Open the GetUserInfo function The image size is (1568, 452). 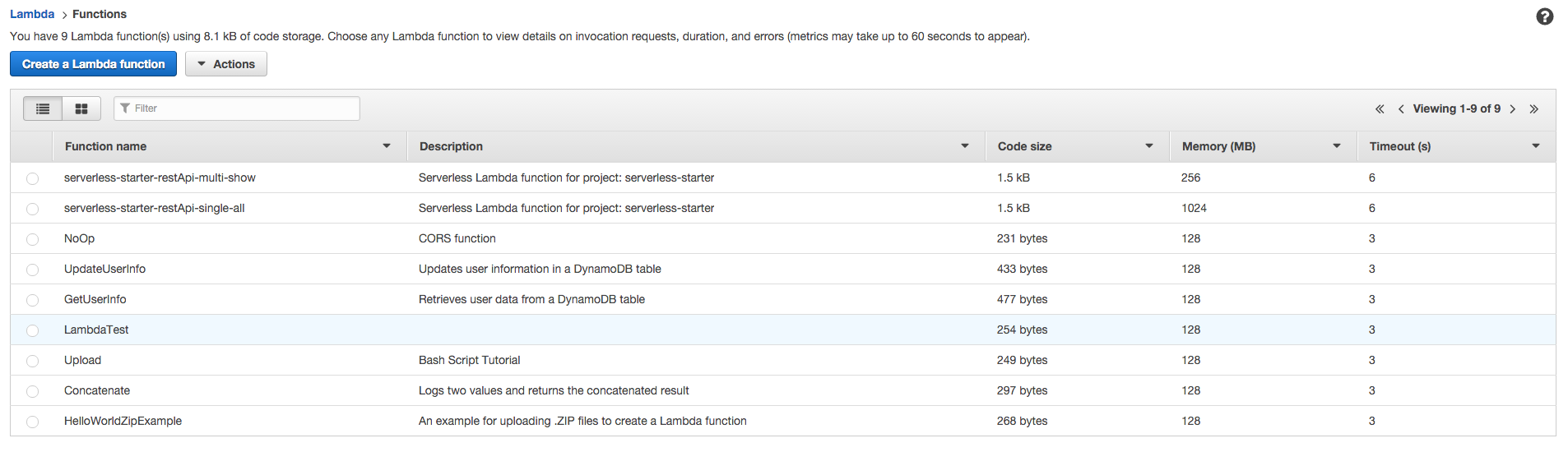pyautogui.click(x=95, y=299)
